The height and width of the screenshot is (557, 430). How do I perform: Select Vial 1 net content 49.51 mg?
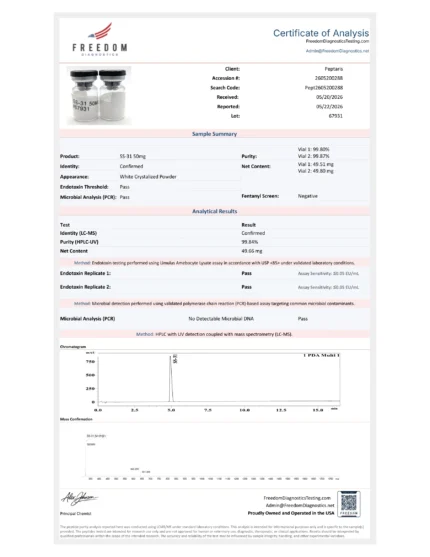[316, 164]
